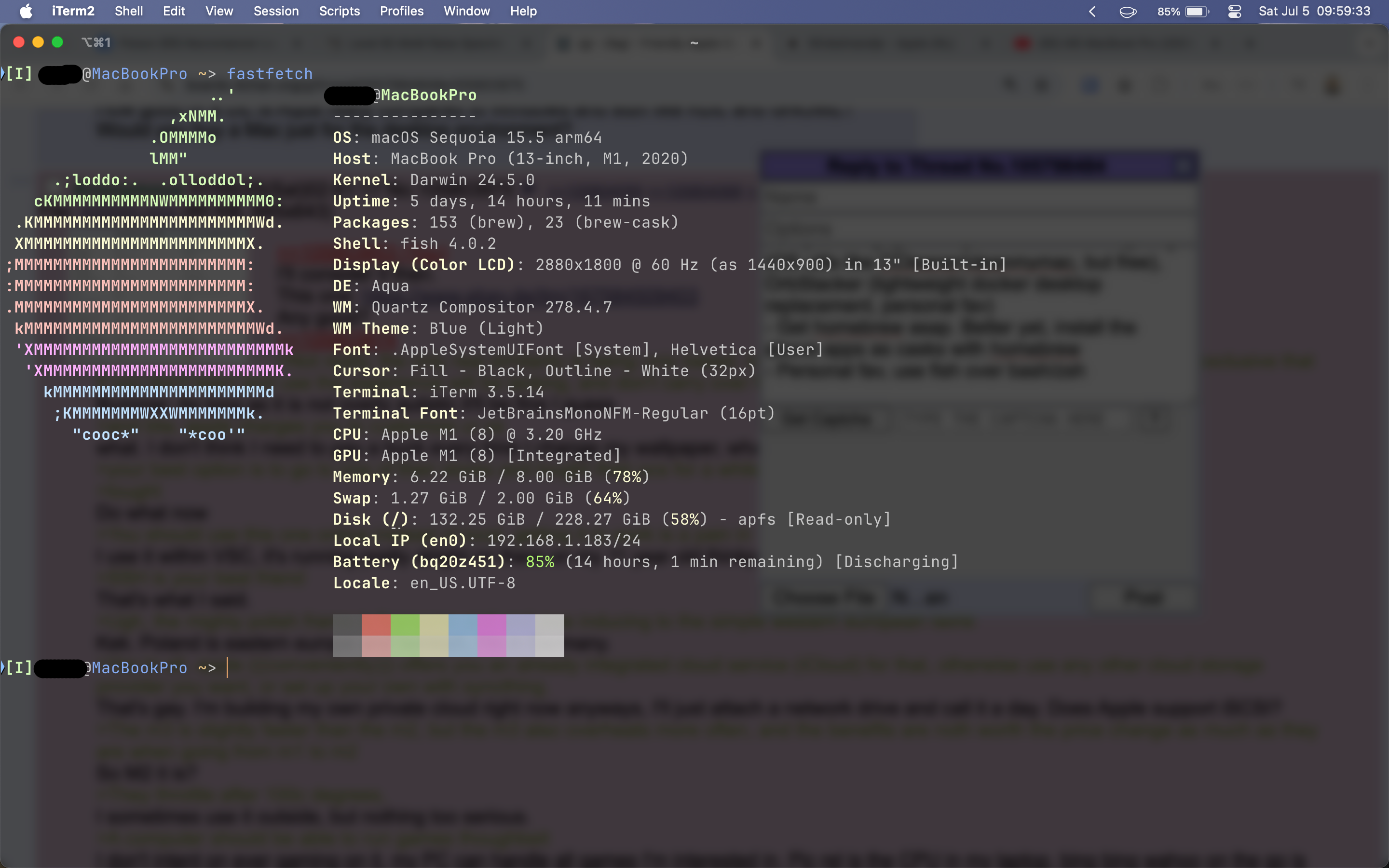Click the [I] marker on the bottom prompt
The height and width of the screenshot is (868, 1389).
pos(18,668)
